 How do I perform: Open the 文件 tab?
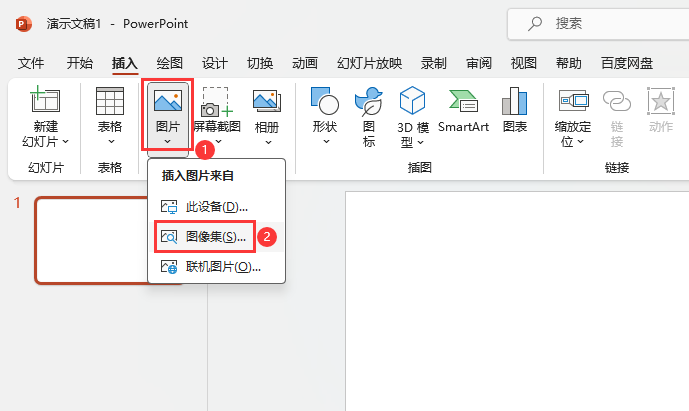click(31, 63)
